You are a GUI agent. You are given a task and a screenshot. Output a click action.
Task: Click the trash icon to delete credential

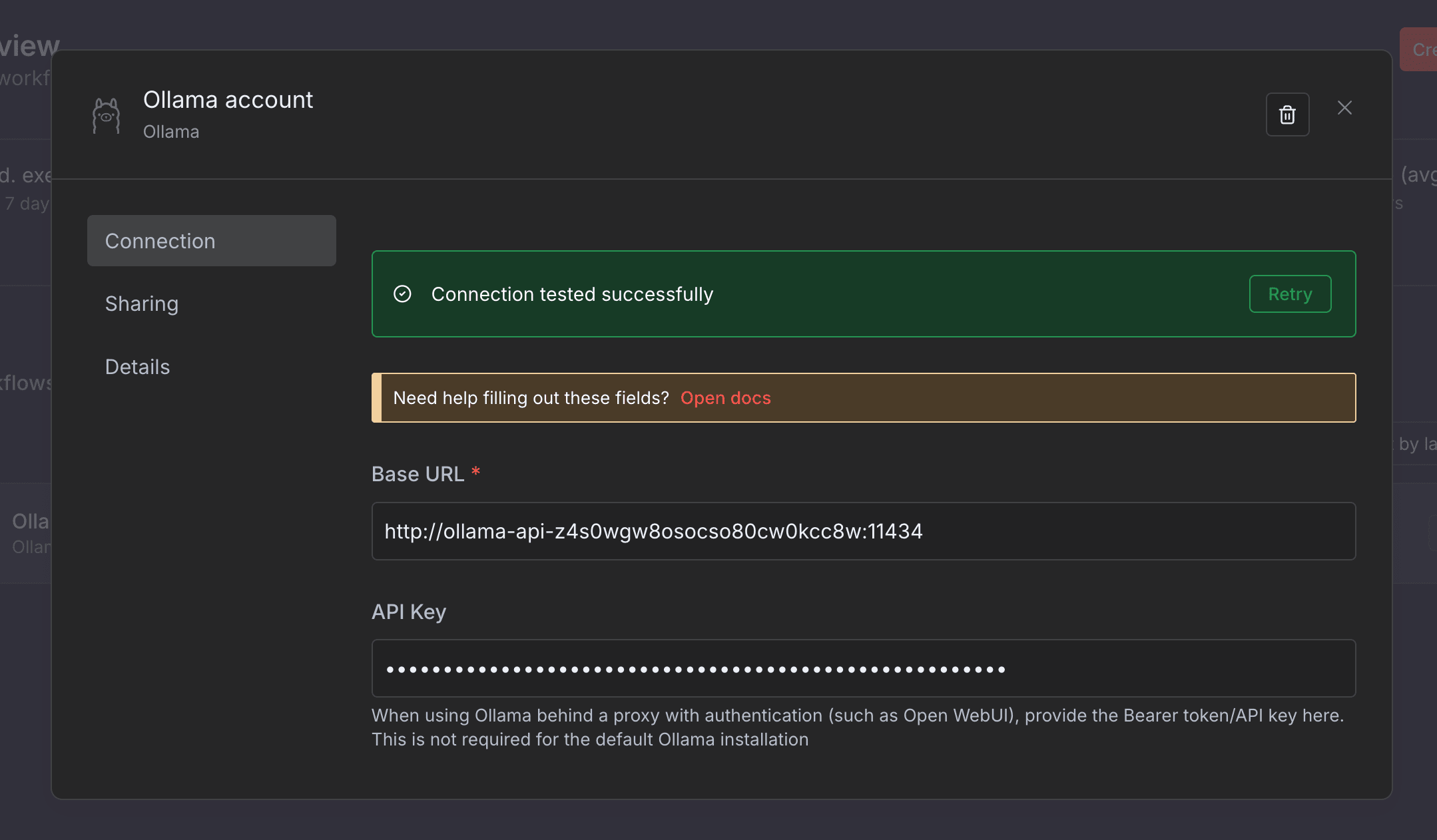point(1287,114)
